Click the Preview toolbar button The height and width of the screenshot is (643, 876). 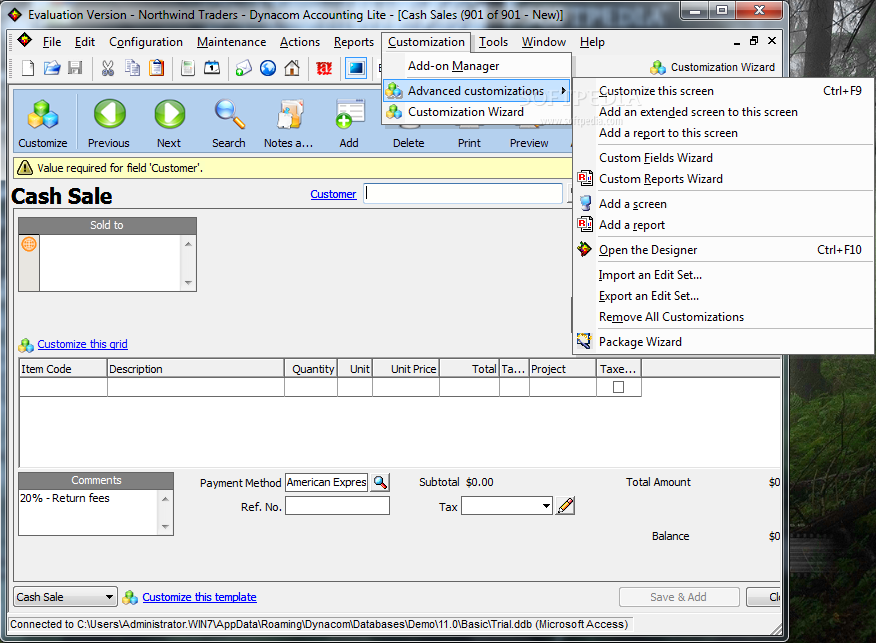click(529, 143)
